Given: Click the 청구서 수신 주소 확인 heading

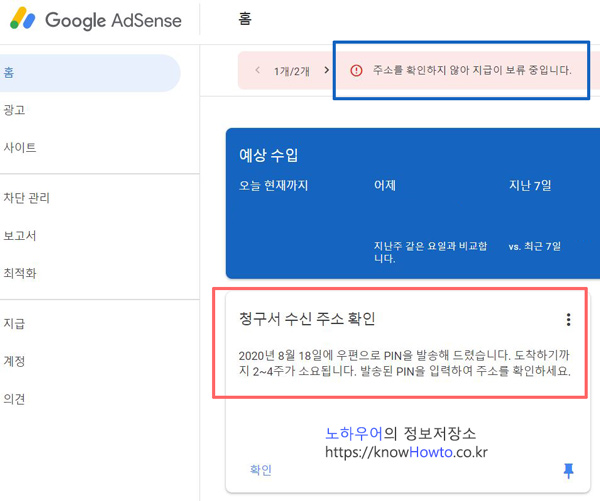Looking at the screenshot, I should tap(307, 318).
